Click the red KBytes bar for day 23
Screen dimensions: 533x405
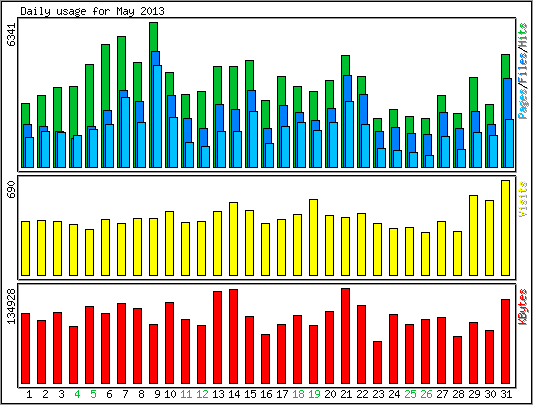coord(377,362)
